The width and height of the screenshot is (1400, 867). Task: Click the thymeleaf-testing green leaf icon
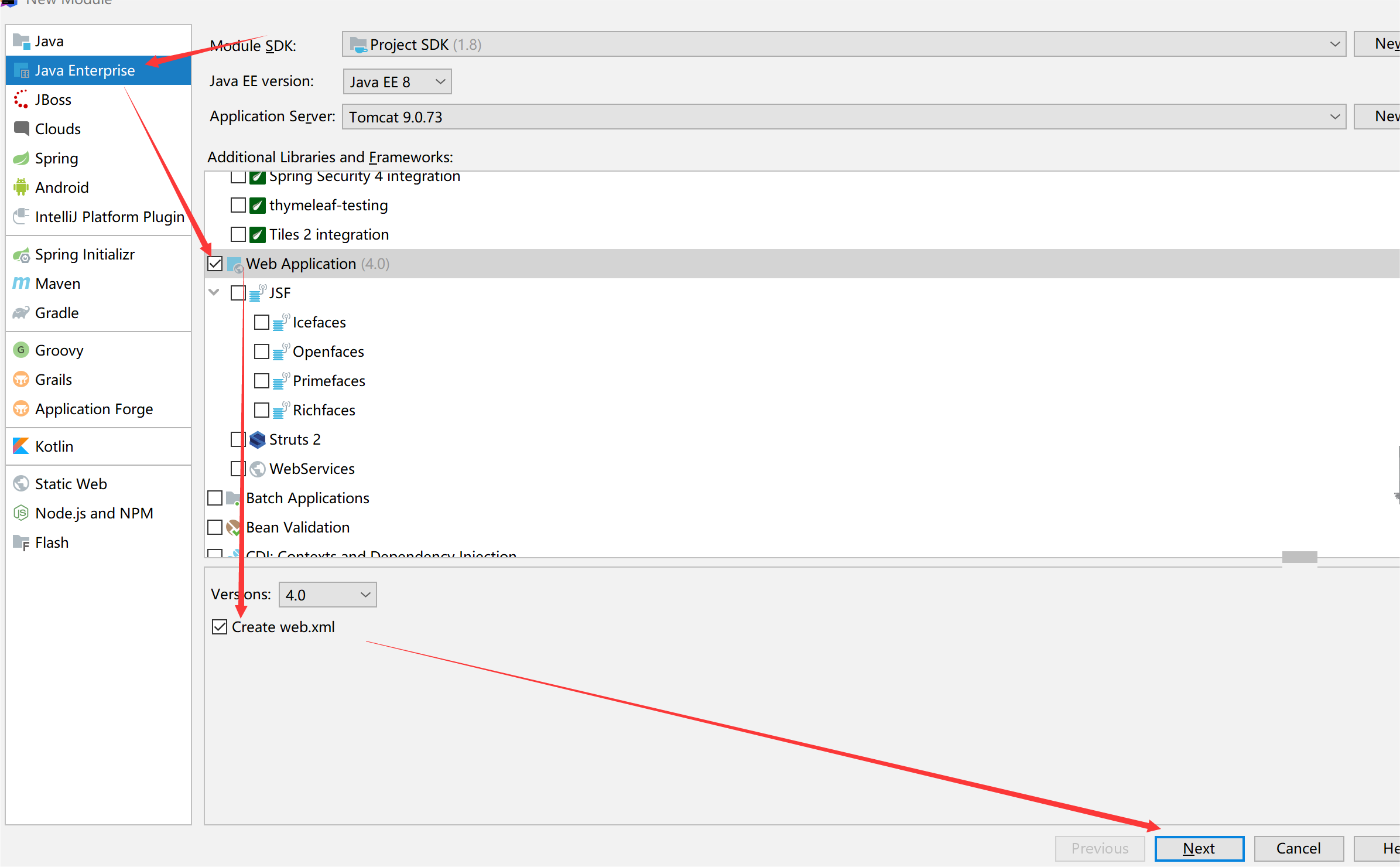(x=258, y=205)
